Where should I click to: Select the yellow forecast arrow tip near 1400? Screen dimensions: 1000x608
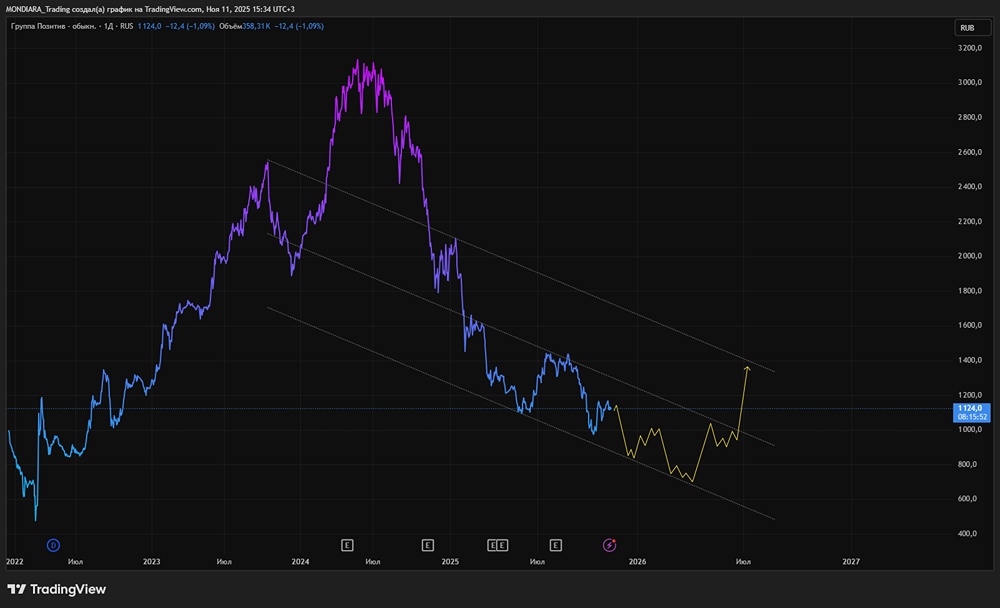tap(747, 368)
